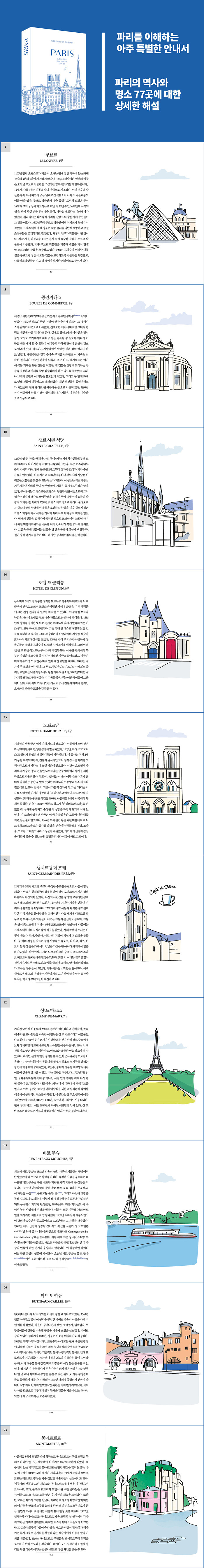204x1568 pixels.
Task: Click the number 1 section badge
Action: pyautogui.click(x=6, y=147)
